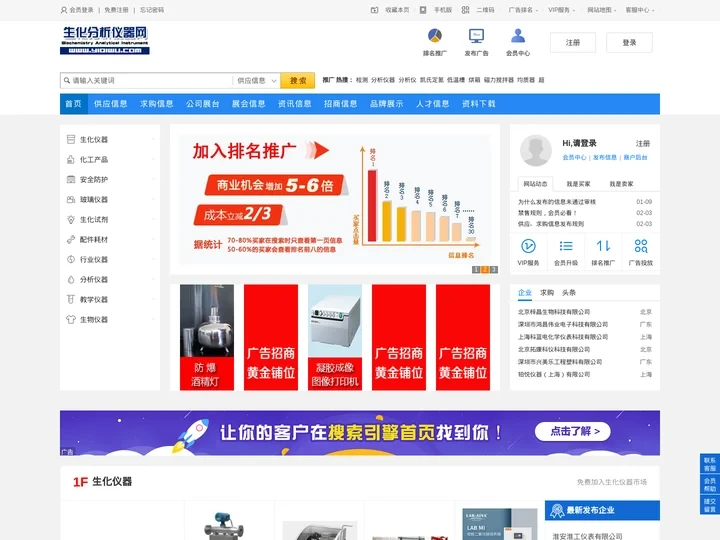Focus the keyword search input field

click(147, 80)
